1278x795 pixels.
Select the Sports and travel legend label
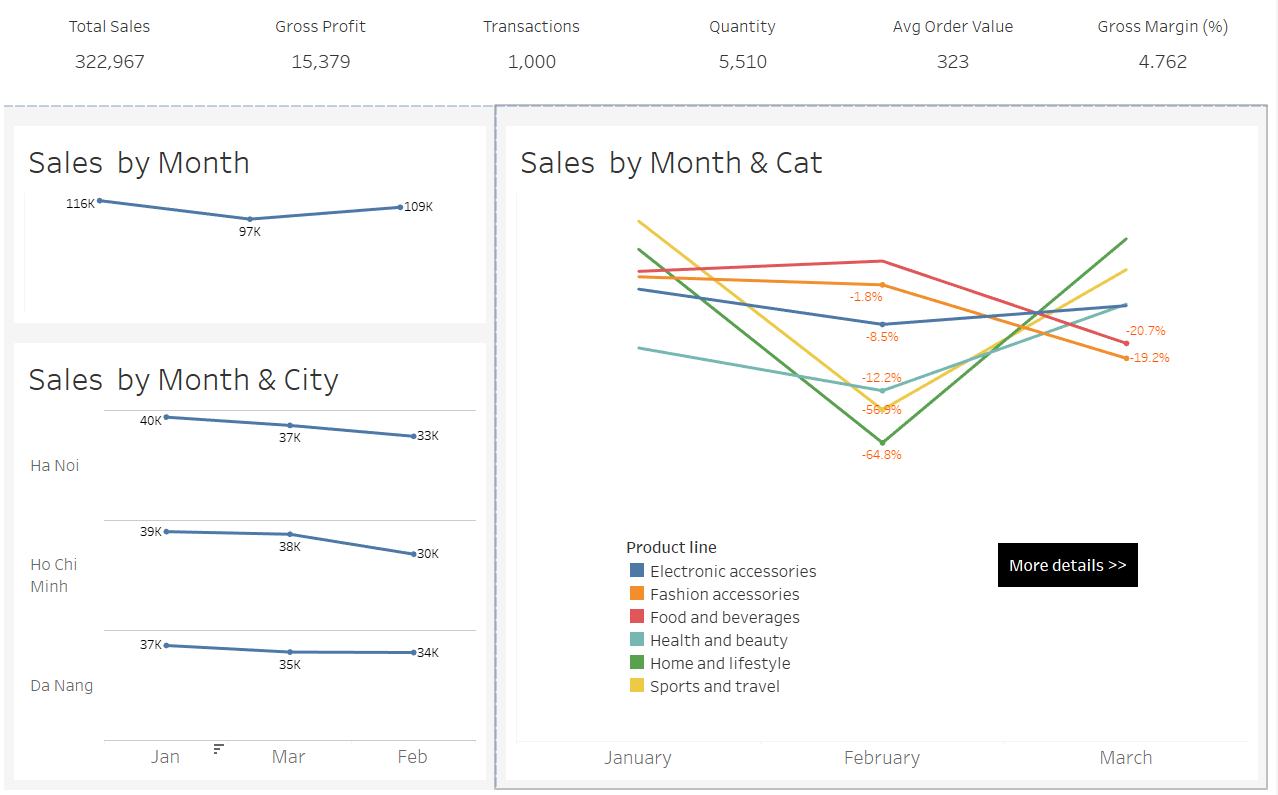714,686
